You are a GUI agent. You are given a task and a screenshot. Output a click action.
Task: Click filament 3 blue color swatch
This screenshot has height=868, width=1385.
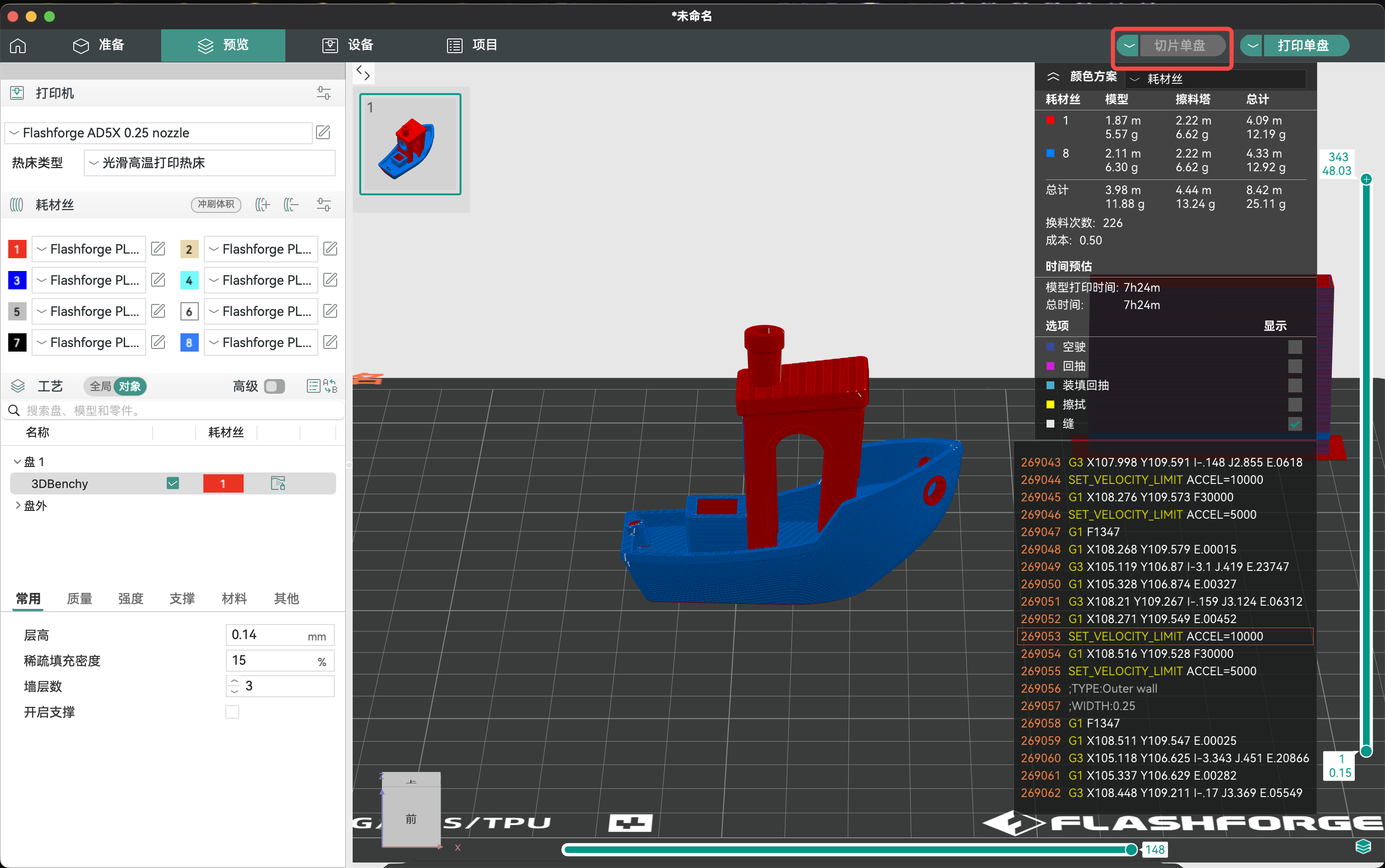[17, 280]
